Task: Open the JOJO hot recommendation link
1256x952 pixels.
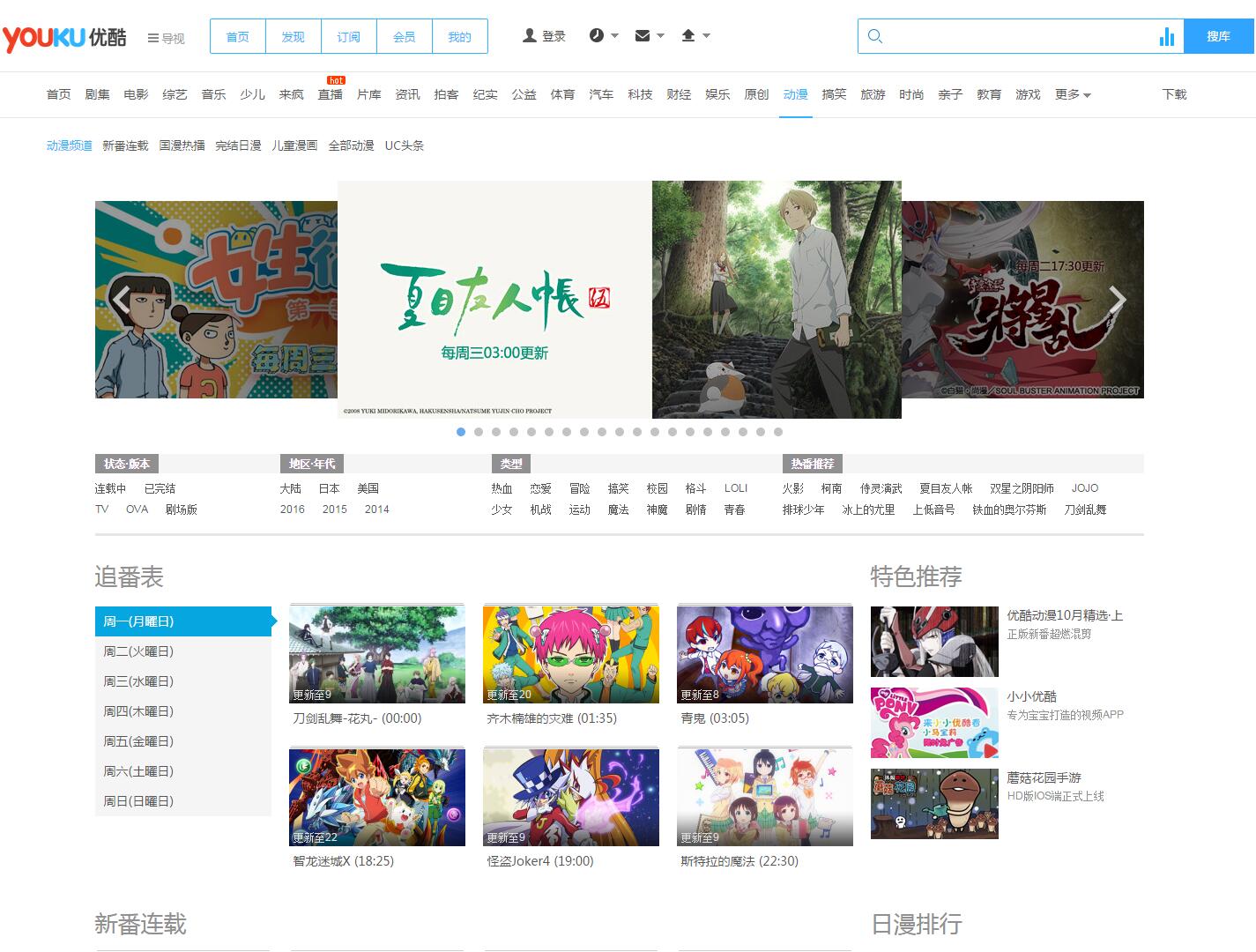Action: tap(1085, 488)
